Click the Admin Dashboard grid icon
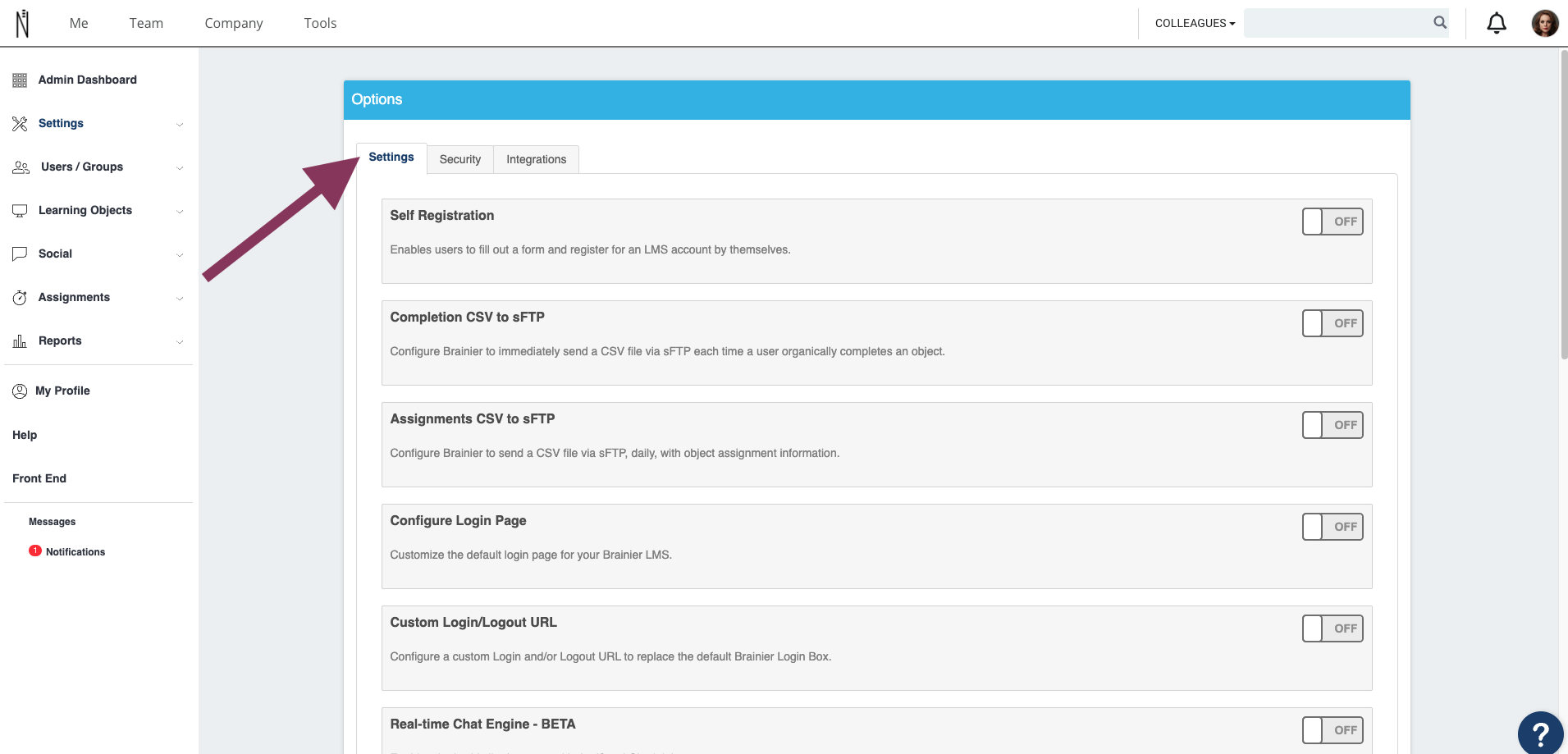This screenshot has height=754, width=1568. coord(20,80)
